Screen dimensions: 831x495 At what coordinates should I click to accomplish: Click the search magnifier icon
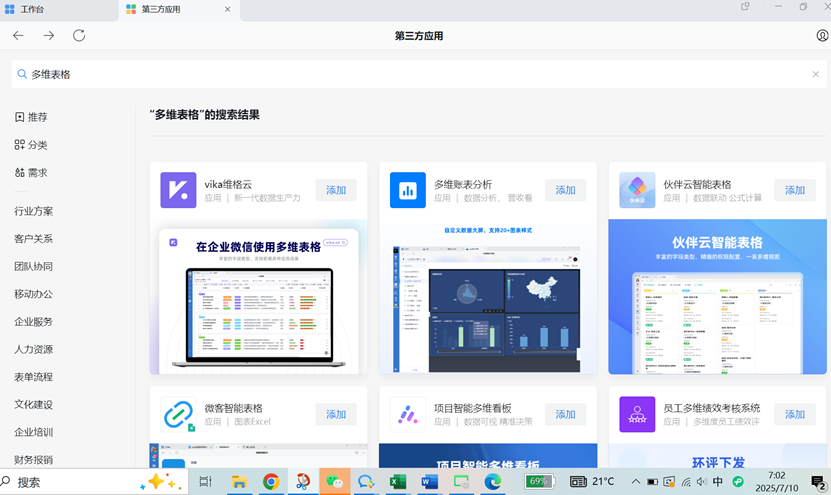(x=22, y=74)
